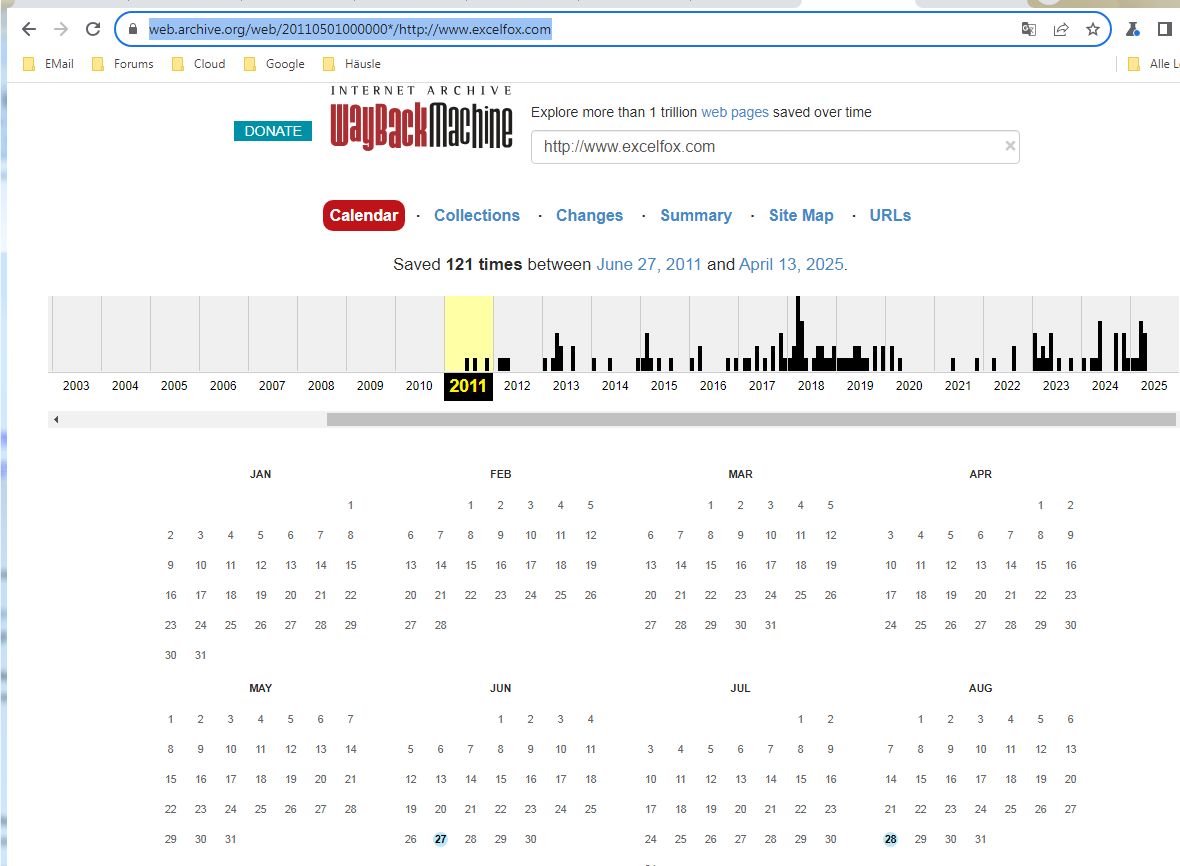The image size is (1180, 866).
Task: Clear the search box with the X
Action: pos(1010,146)
